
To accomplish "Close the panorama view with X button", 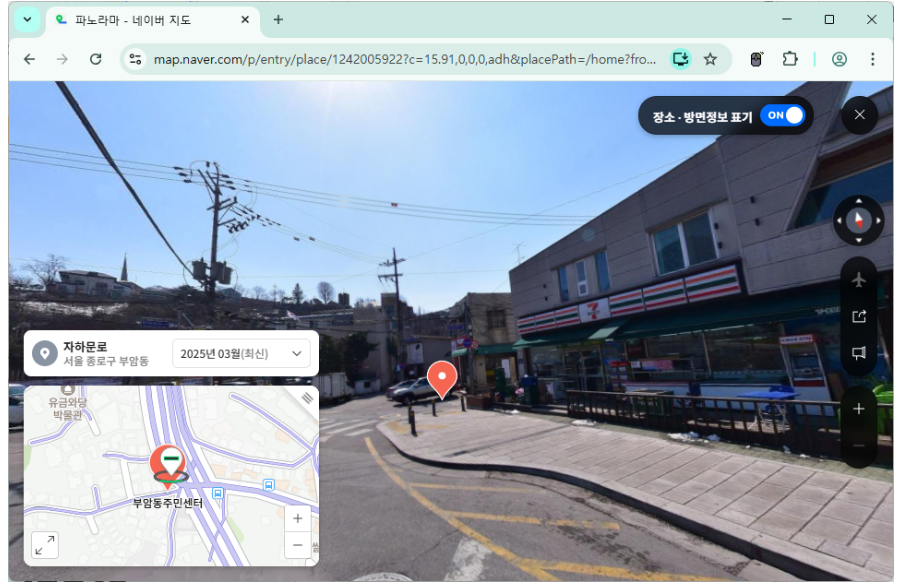I will point(859,115).
